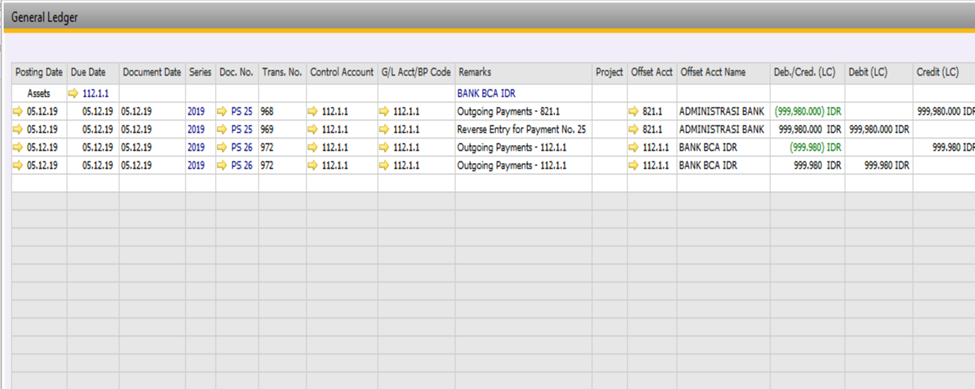Viewport: 975px width, 389px height.
Task: Select ADMINISTRASI BANK in Reverse Entry row
Action: pyautogui.click(x=721, y=130)
